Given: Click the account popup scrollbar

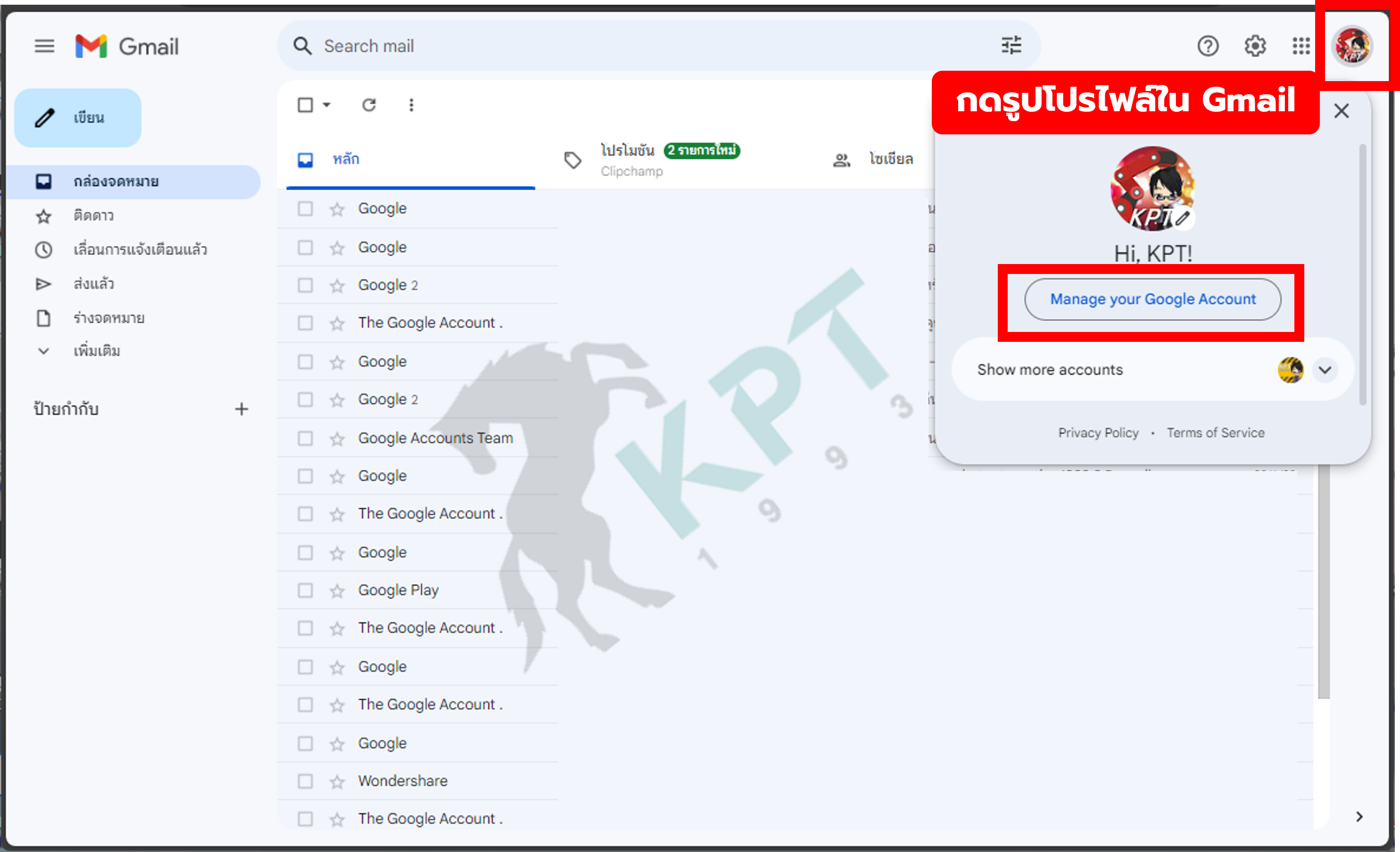Looking at the screenshot, I should click(1362, 275).
